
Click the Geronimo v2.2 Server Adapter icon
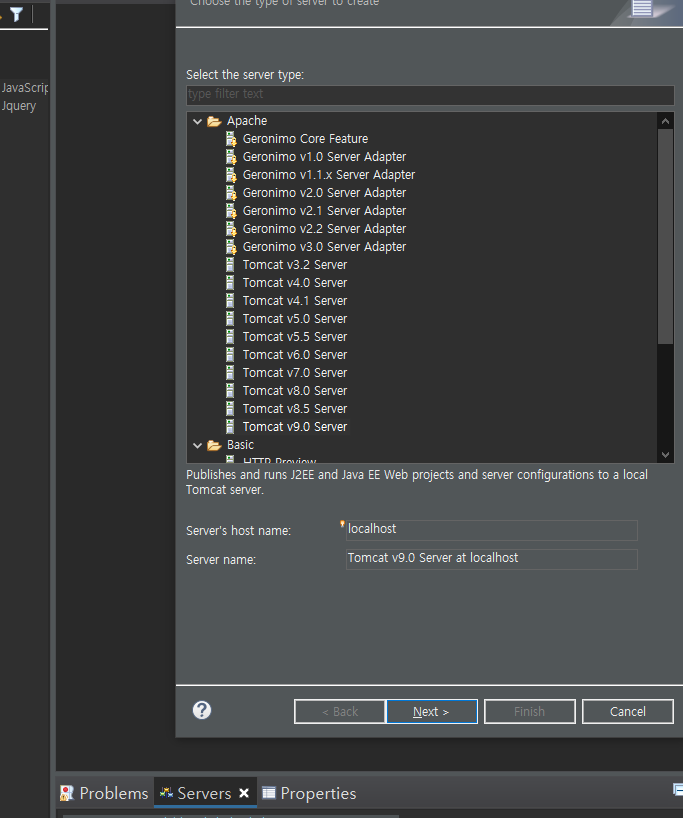pyautogui.click(x=231, y=229)
